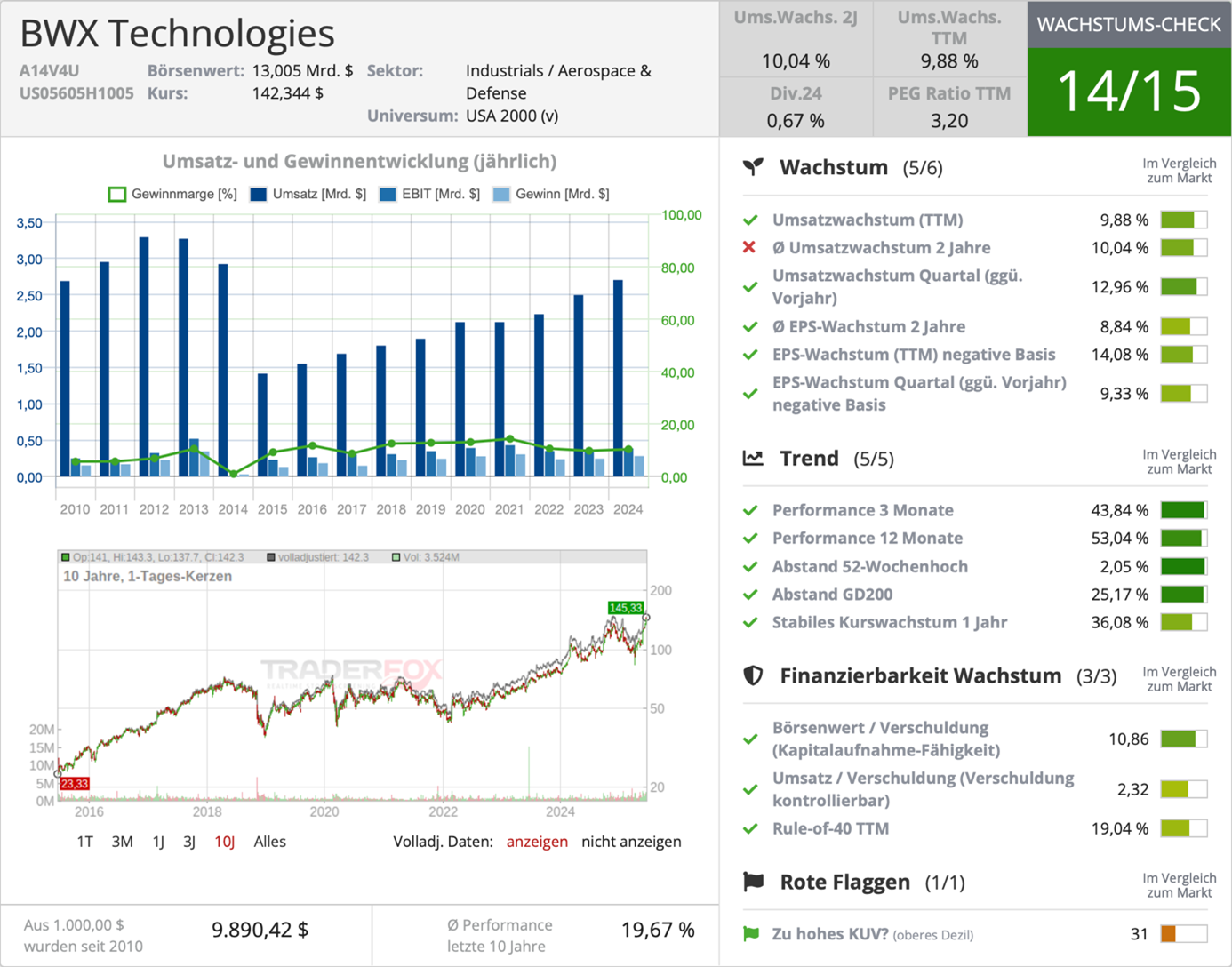The image size is (1232, 967).
Task: Click nicht anzeigen for Volladj. Daten
Action: pyautogui.click(x=631, y=842)
